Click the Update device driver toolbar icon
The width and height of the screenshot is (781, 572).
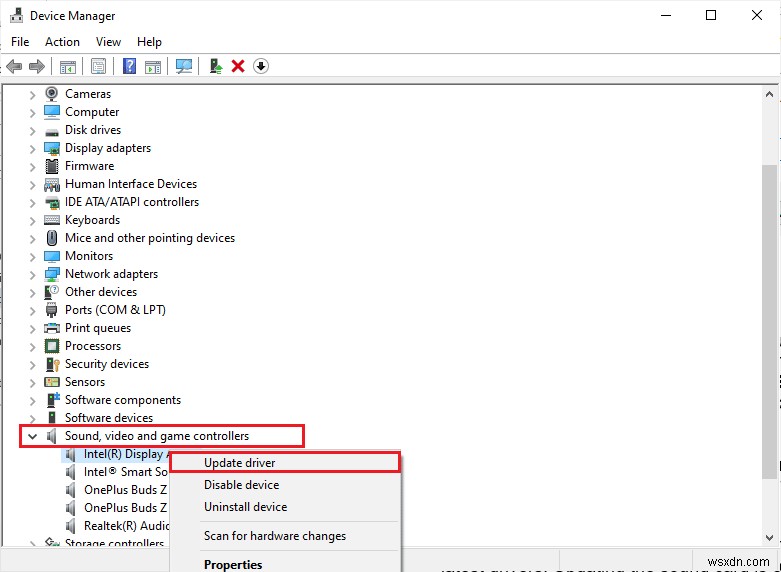pos(216,66)
